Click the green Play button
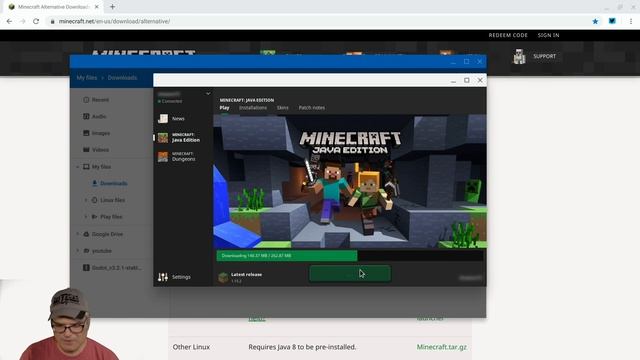640x360 pixels. [350, 273]
